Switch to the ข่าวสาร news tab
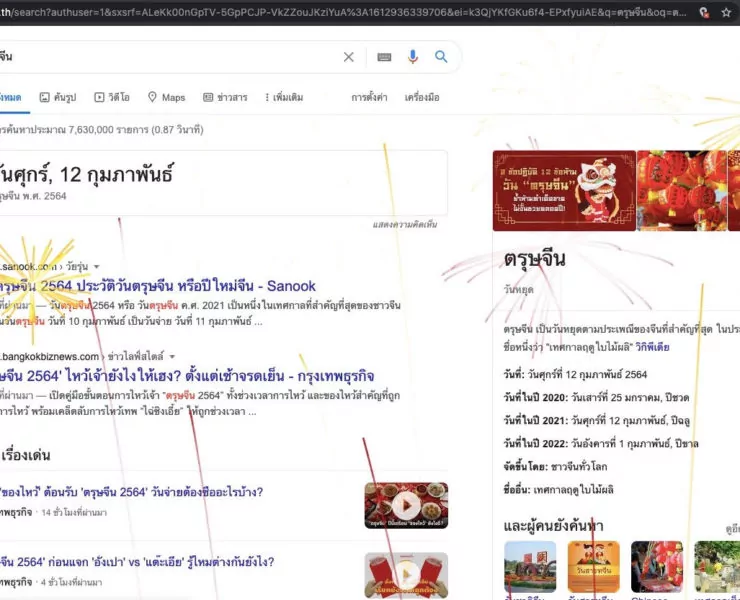Image resolution: width=740 pixels, height=600 pixels. pos(225,97)
